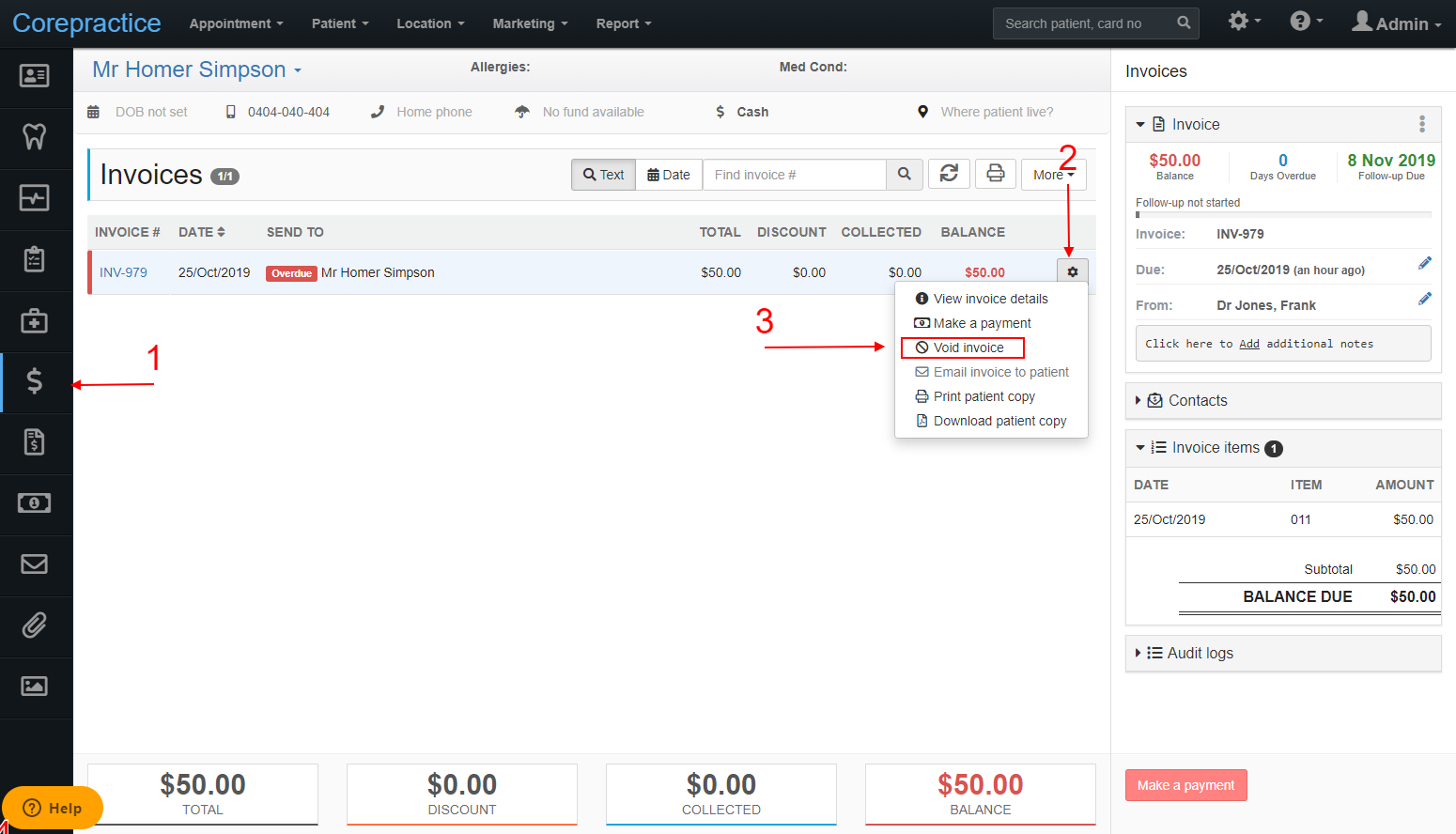Toggle search mode to Text
Image resolution: width=1456 pixels, height=834 pixels.
603,175
